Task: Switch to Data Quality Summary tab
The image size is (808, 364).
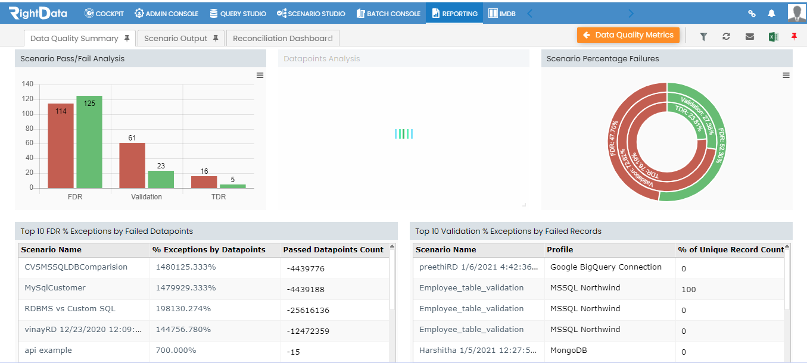Action: pos(74,38)
